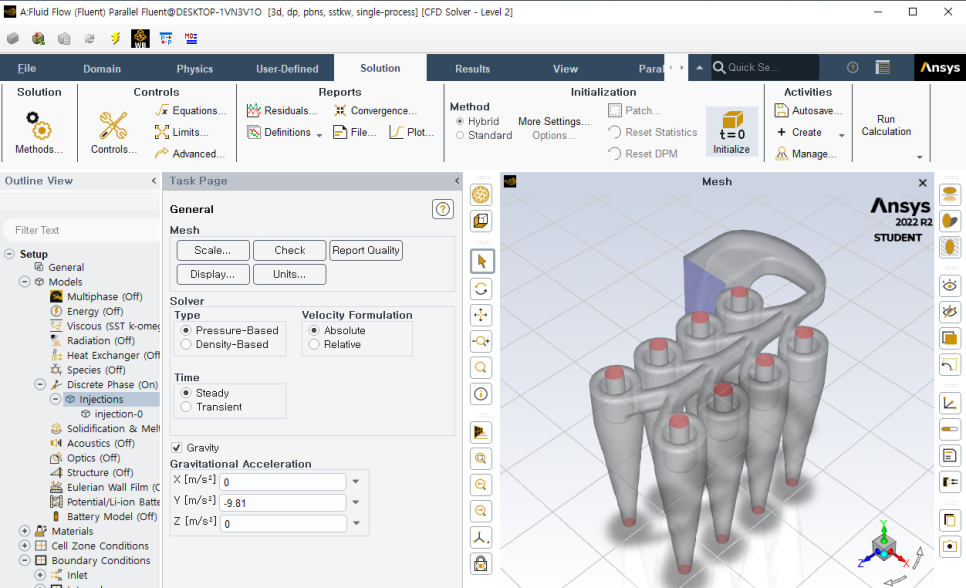Image resolution: width=966 pixels, height=588 pixels.
Task: Select the zoom in/out tool
Action: click(481, 341)
